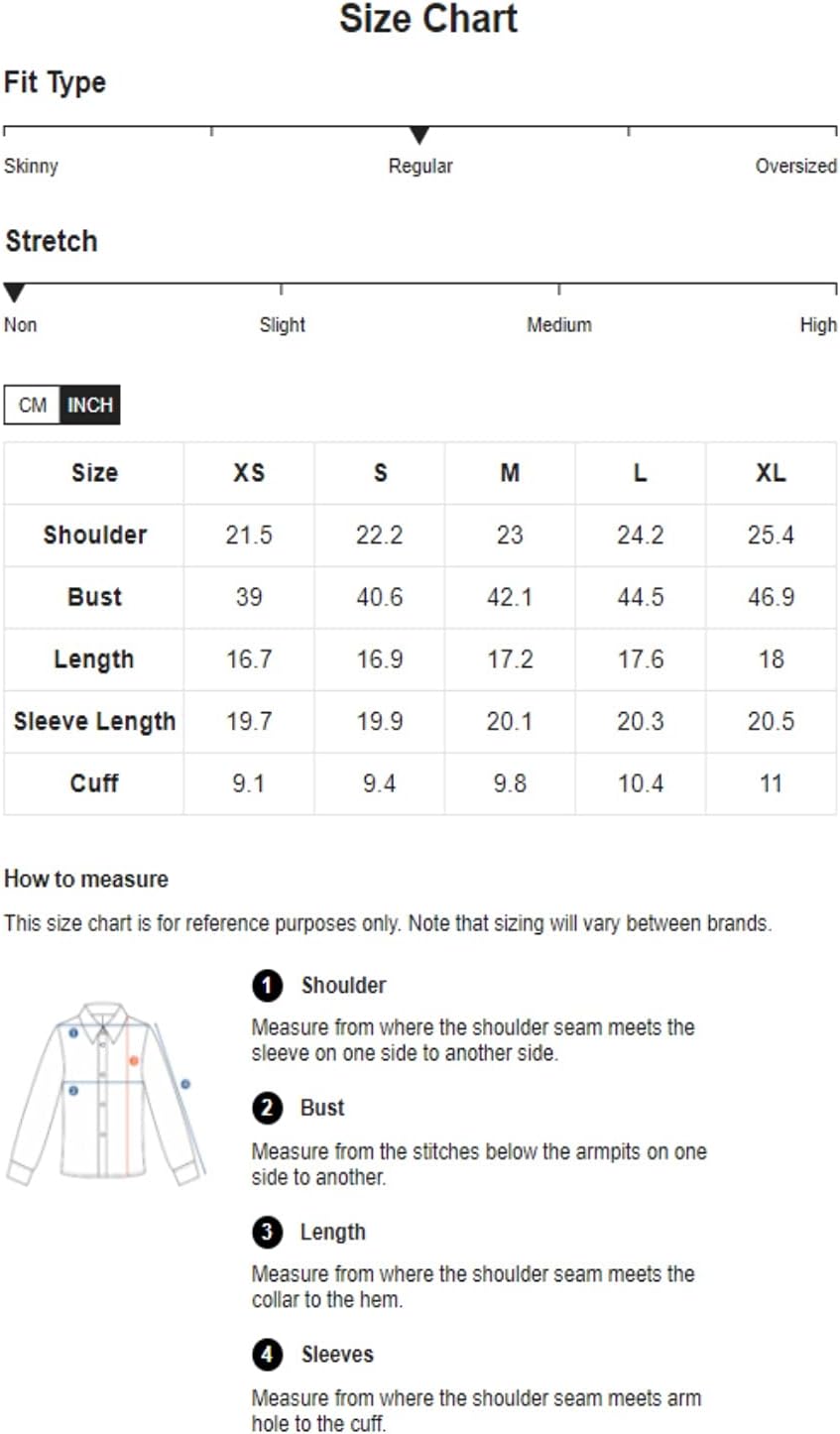
Task: Click the Skinny fit label
Action: tap(31, 166)
